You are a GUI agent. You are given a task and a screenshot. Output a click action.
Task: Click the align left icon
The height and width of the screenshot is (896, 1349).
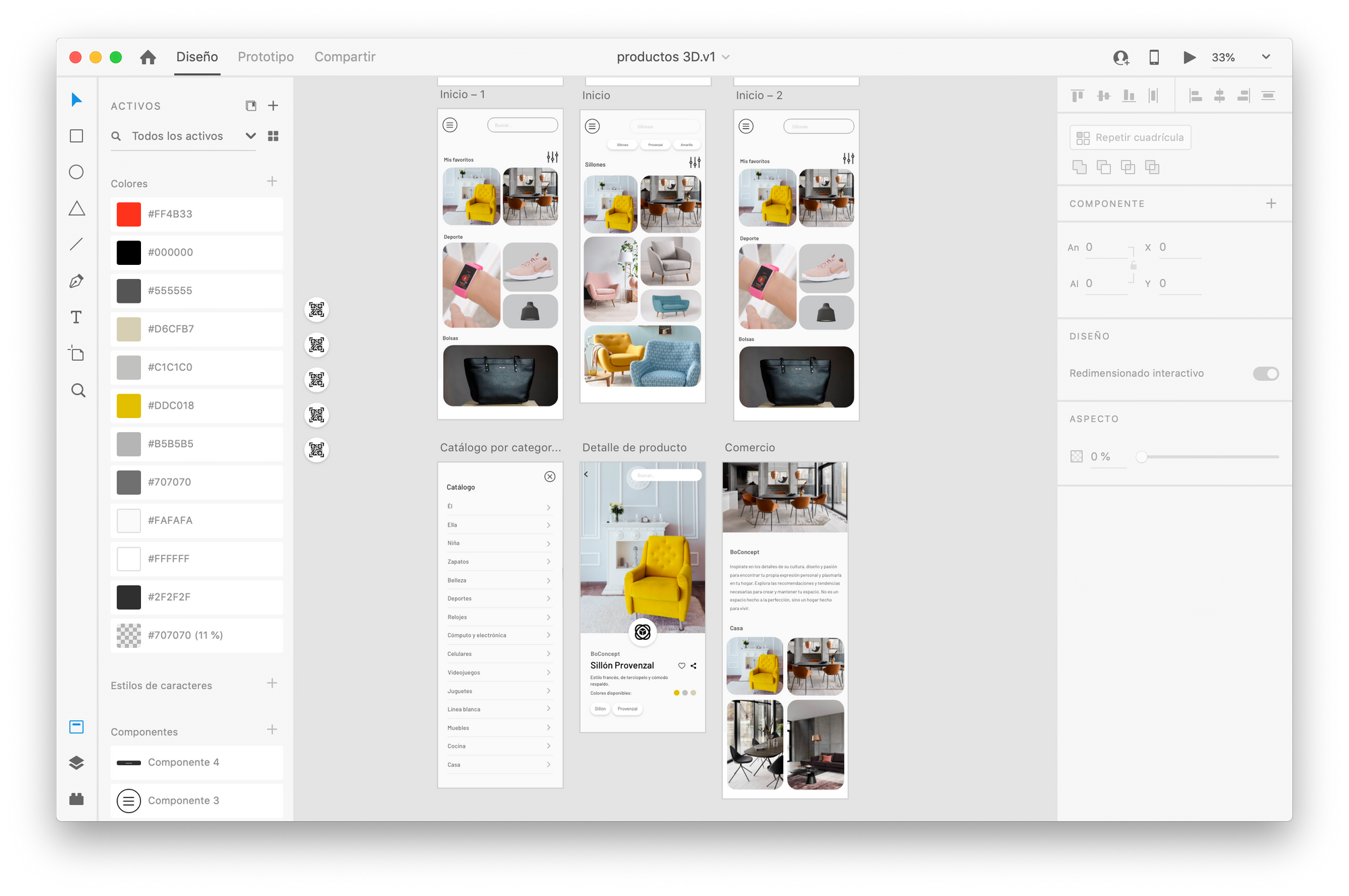1195,96
